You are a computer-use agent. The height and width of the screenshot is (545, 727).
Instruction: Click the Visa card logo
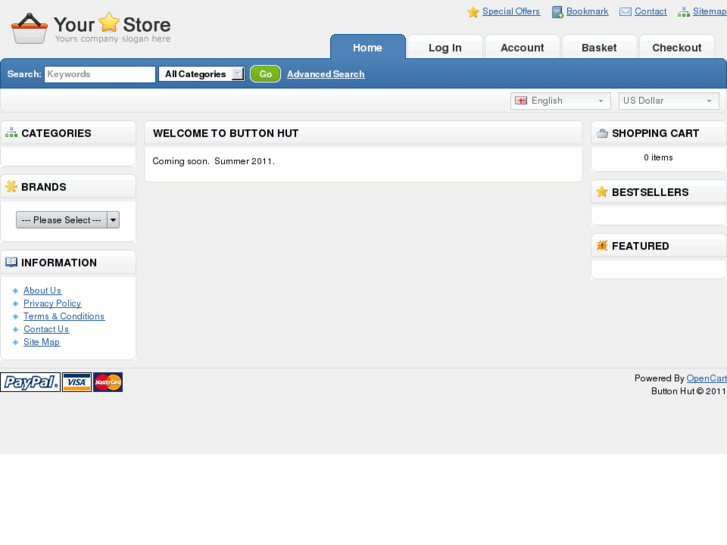pos(77,382)
